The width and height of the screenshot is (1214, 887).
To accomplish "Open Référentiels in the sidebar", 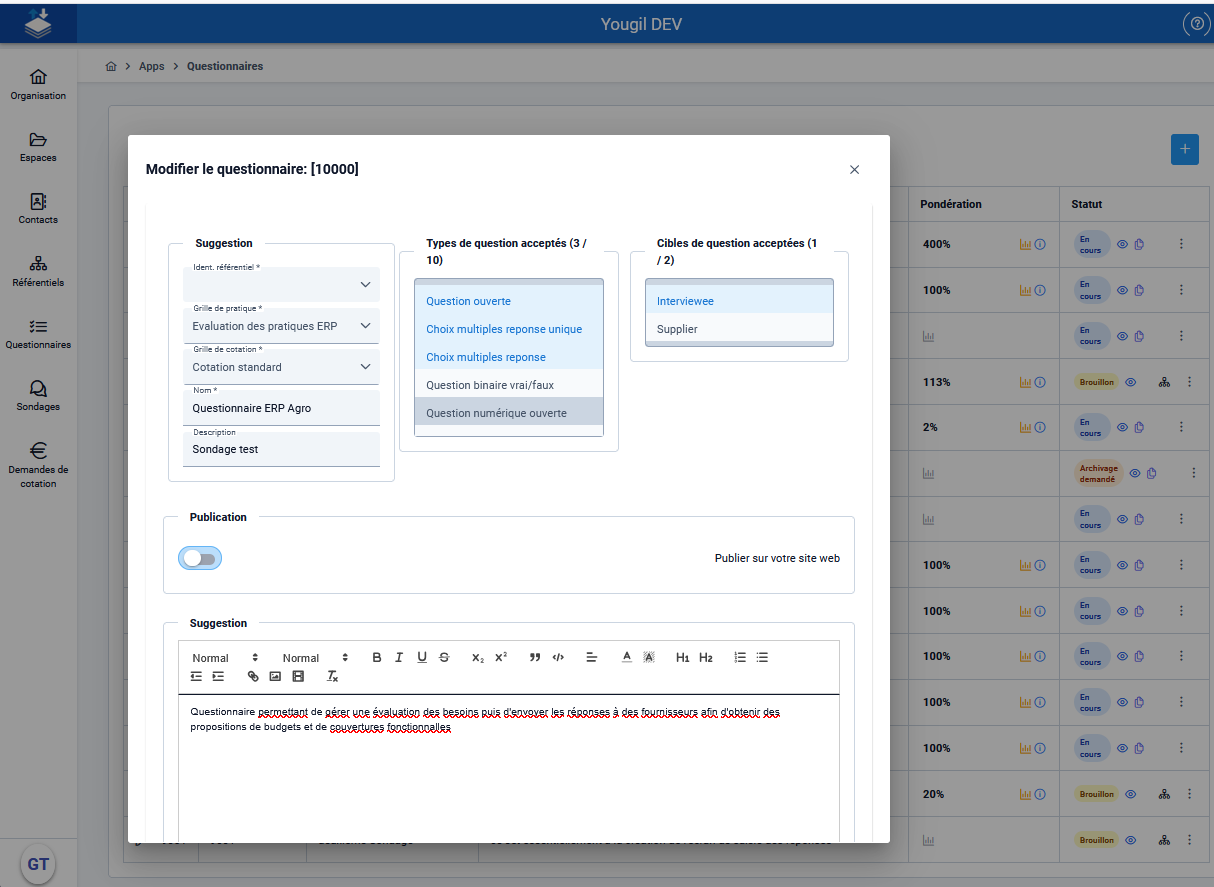I will point(38,272).
